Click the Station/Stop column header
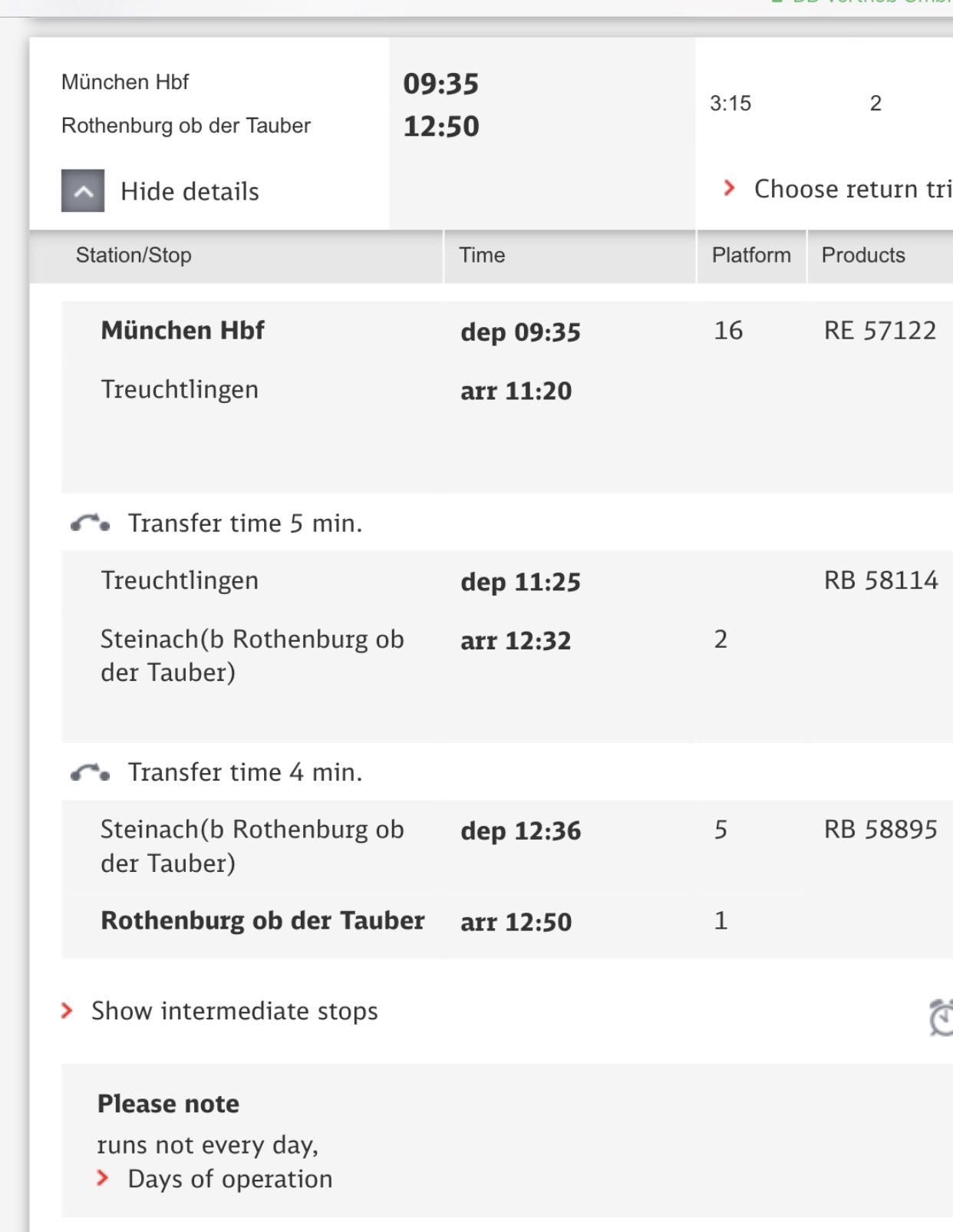This screenshot has height=1232, width=953. [x=134, y=256]
